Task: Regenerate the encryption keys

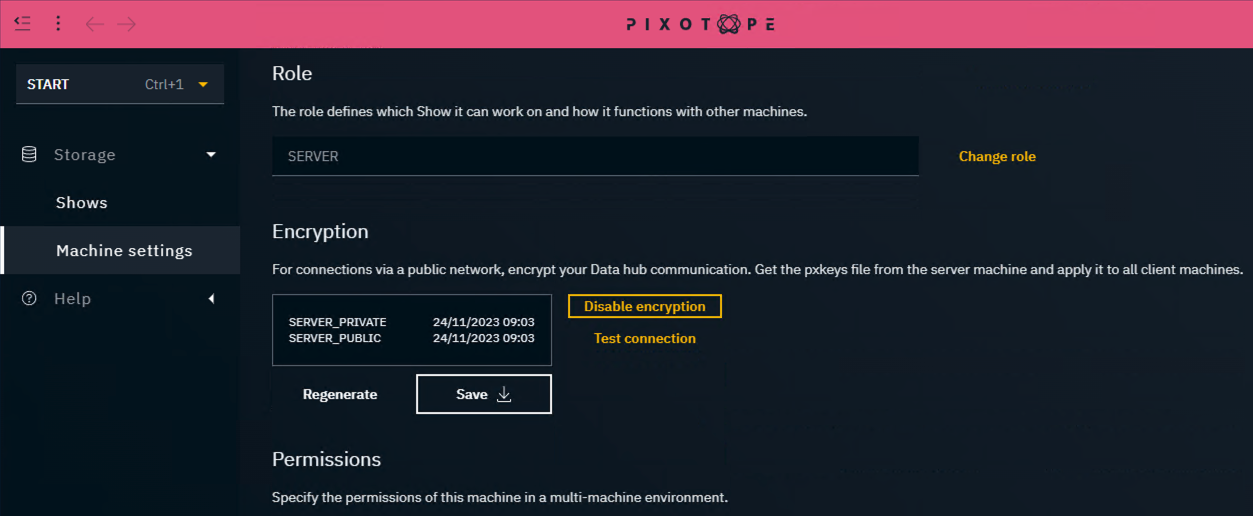Action: 340,395
